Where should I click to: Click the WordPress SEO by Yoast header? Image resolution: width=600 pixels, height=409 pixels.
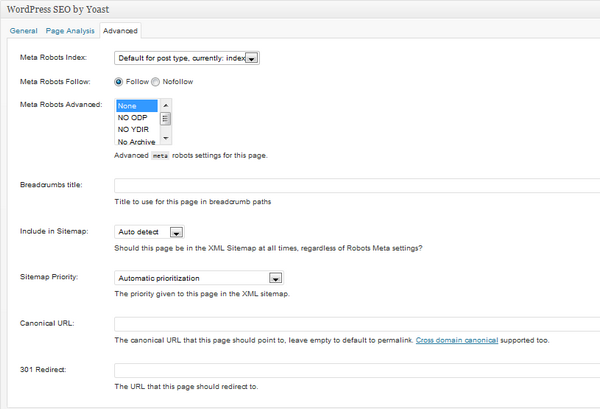[58, 9]
